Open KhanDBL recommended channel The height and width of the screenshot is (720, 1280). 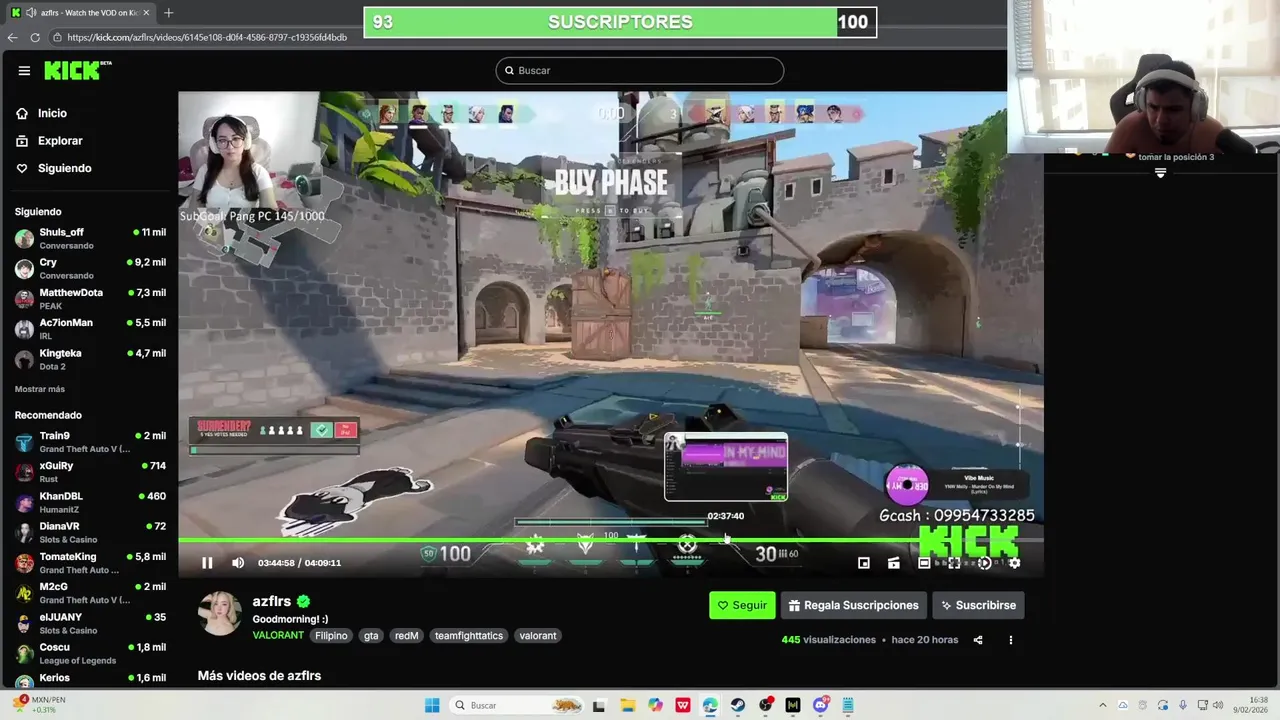(89, 502)
